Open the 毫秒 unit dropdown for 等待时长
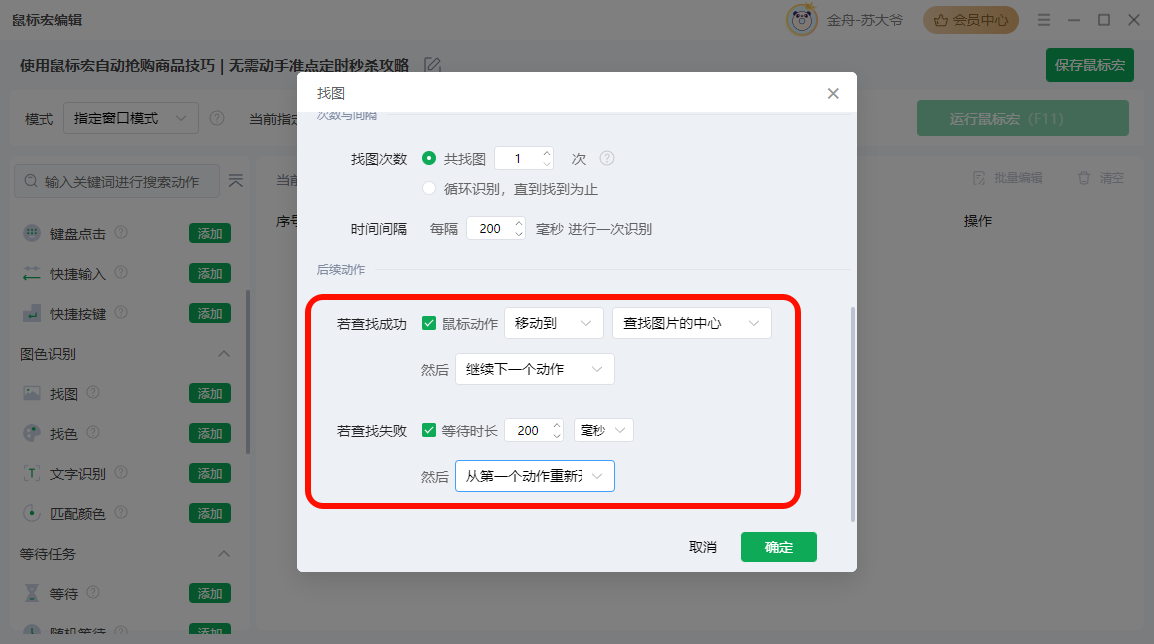Image resolution: width=1154 pixels, height=644 pixels. (x=603, y=431)
